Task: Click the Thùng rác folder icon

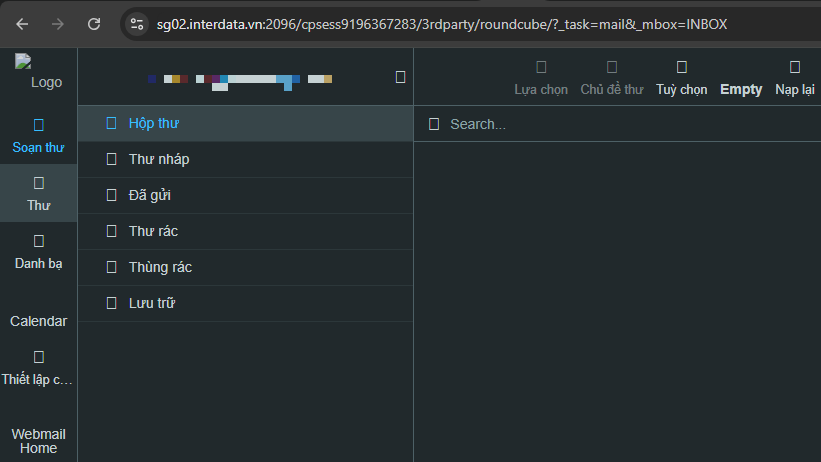Action: coord(112,267)
